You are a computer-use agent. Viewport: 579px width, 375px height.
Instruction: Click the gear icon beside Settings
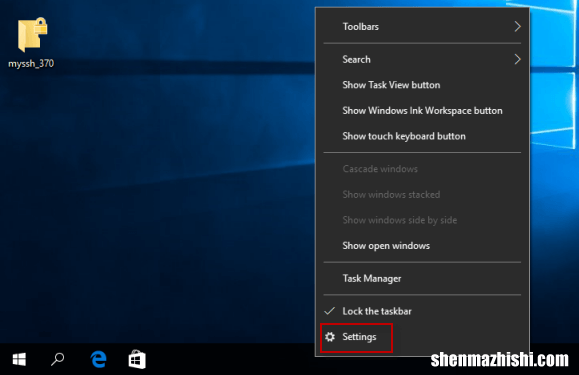pos(330,337)
